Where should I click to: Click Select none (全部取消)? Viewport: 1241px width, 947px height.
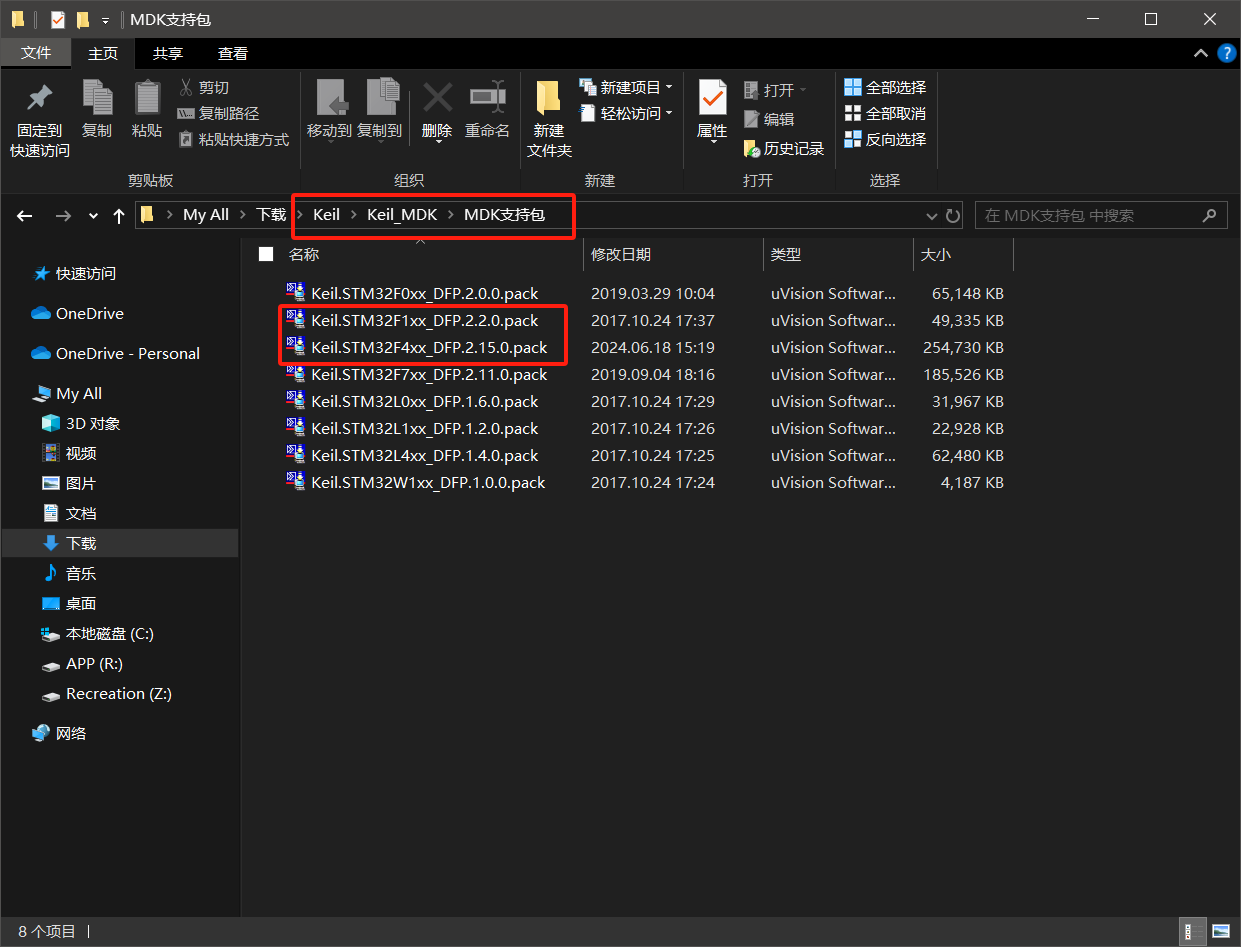886,114
